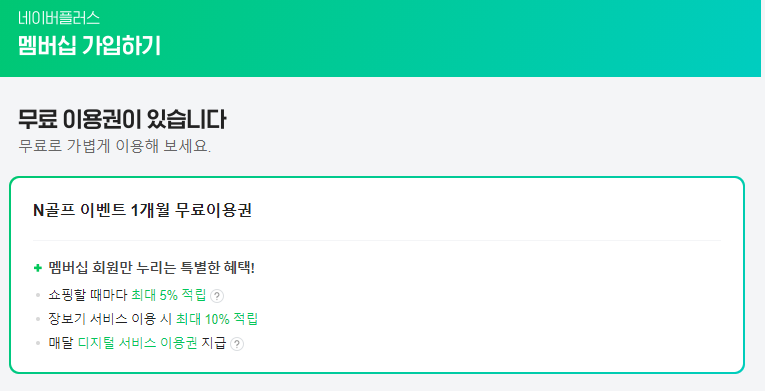The height and width of the screenshot is (391, 765).
Task: Click the 네이버플러스 logo text in header
Action: click(59, 18)
